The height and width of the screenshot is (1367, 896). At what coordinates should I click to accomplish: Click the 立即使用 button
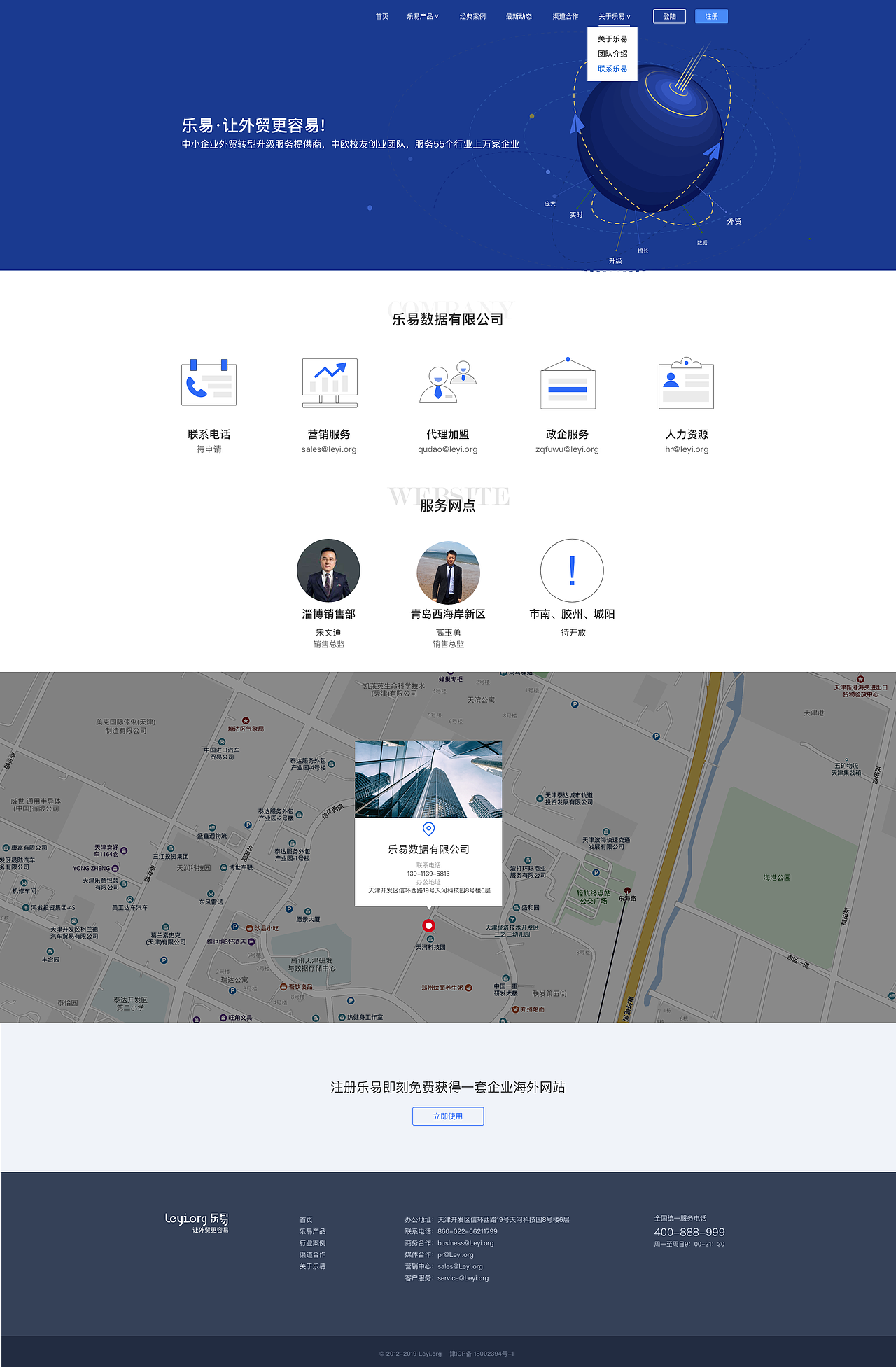pos(448,1116)
